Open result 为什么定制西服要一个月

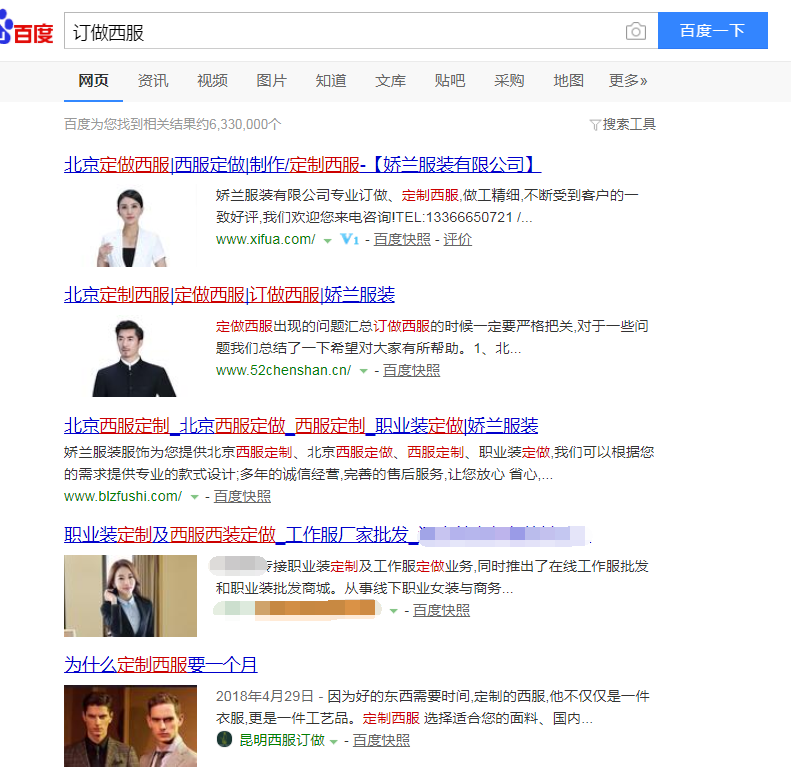click(160, 664)
